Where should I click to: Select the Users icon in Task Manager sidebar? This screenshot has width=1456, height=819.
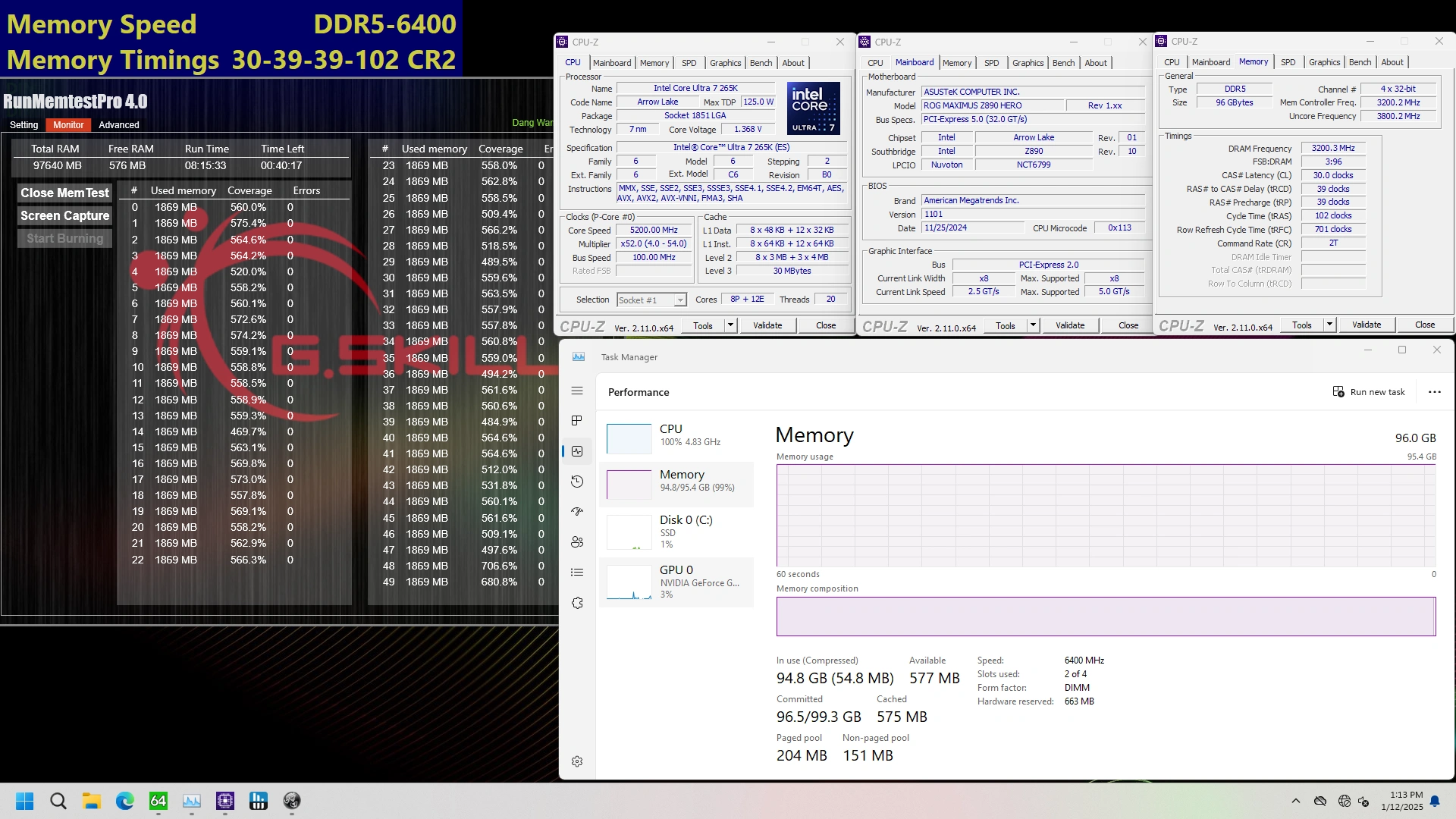click(x=578, y=541)
